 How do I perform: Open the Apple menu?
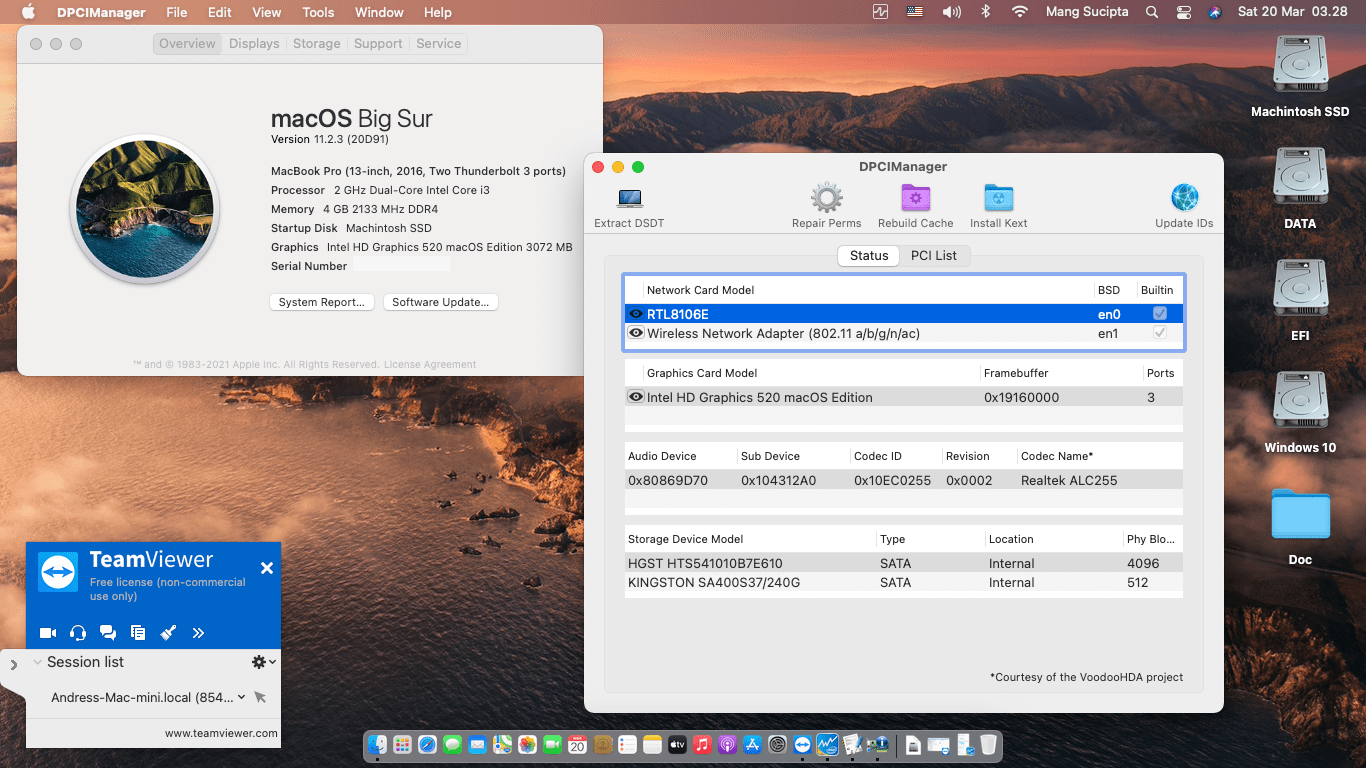(28, 12)
